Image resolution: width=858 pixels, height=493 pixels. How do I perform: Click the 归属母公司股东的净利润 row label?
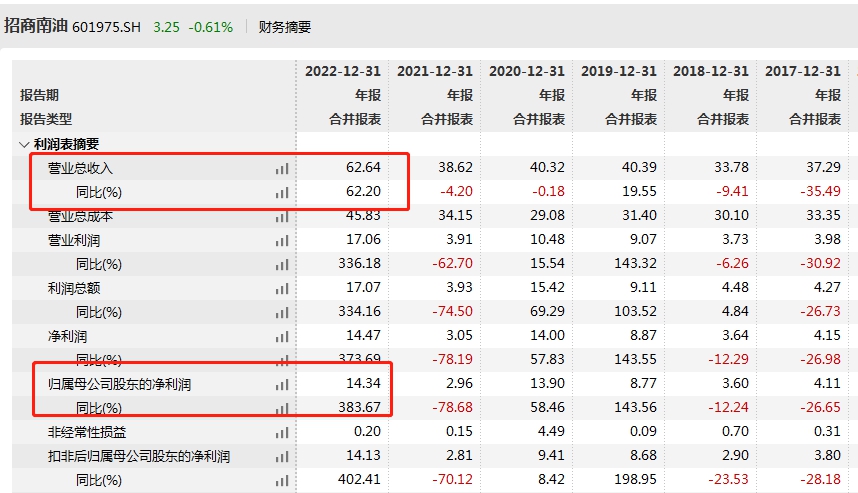pos(119,385)
